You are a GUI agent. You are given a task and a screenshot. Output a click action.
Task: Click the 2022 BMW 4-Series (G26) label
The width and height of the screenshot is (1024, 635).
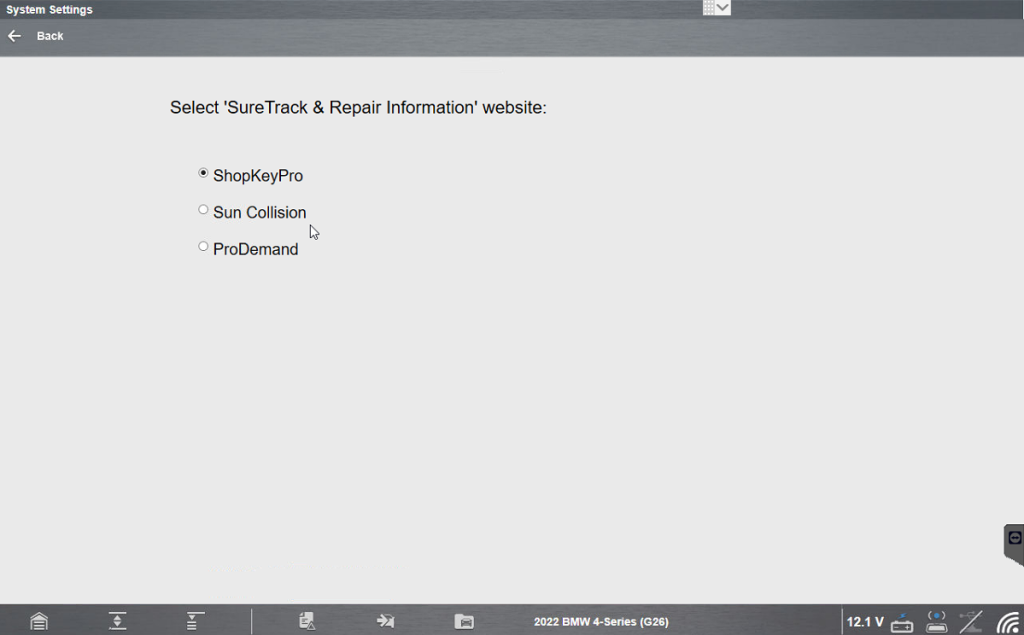pos(601,622)
